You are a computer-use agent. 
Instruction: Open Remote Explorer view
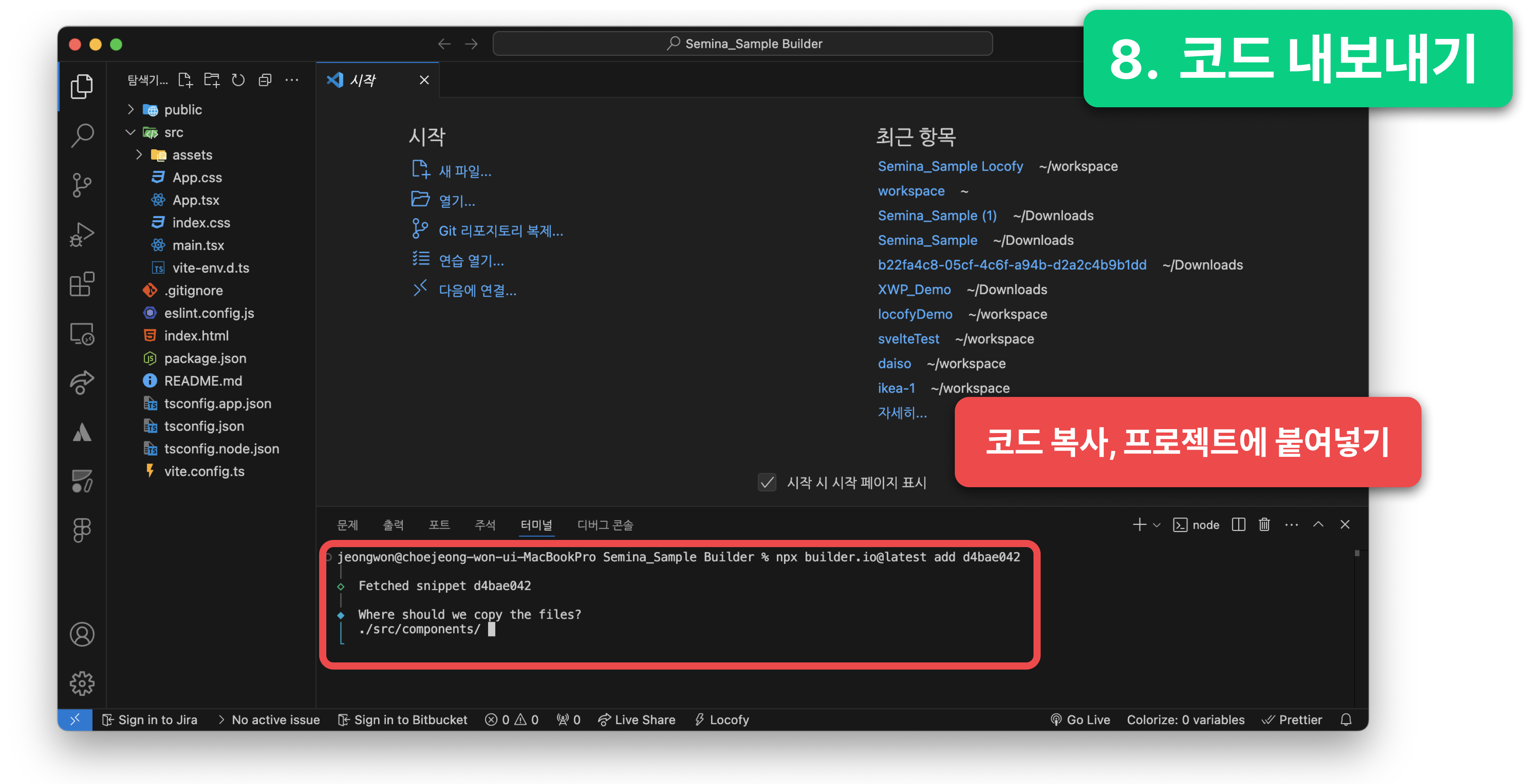[82, 333]
